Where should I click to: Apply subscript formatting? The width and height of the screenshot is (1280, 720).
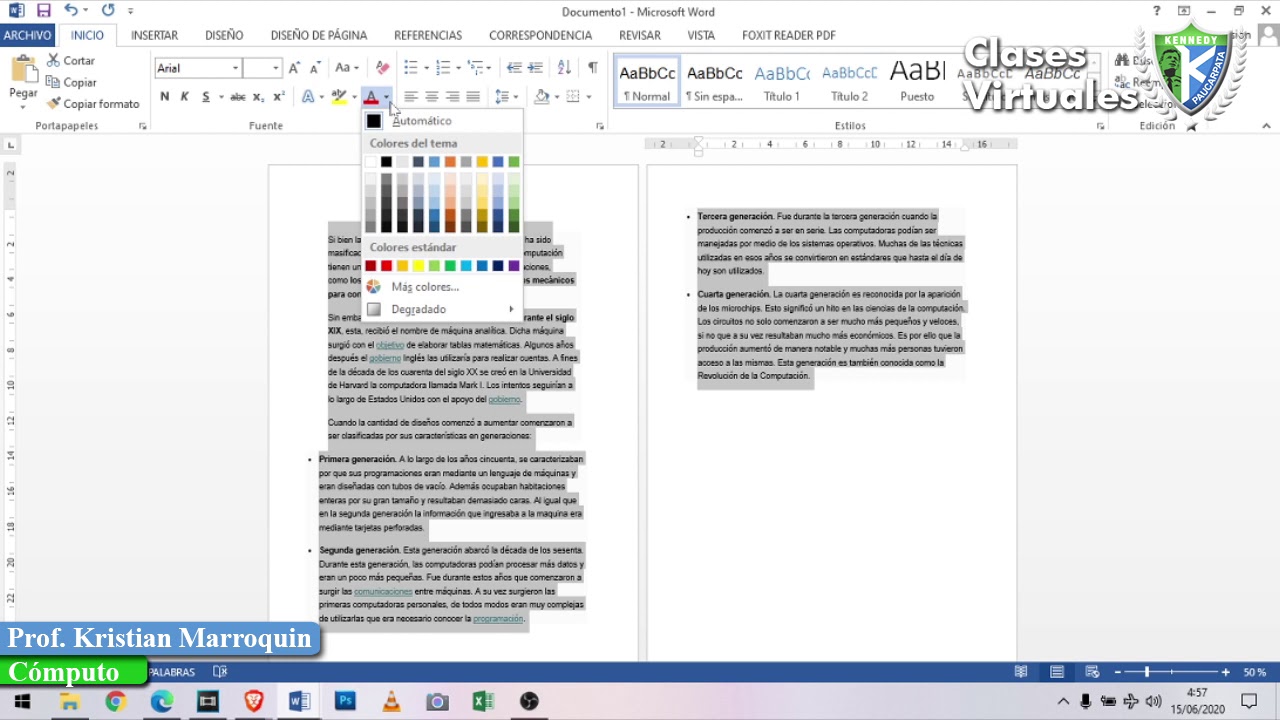258,97
